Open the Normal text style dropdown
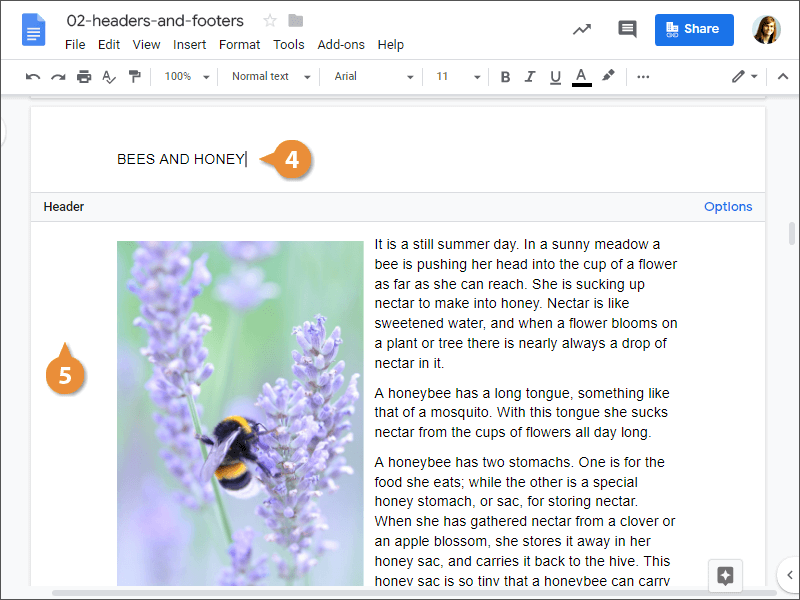Screen dimensions: 800x600 coord(271,77)
